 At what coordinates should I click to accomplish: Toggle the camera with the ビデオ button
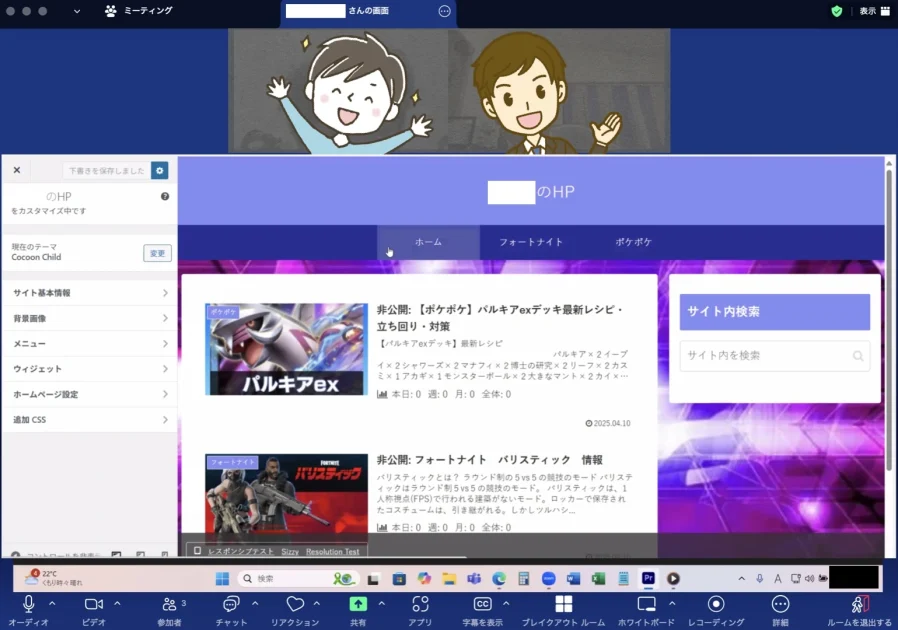(x=94, y=611)
